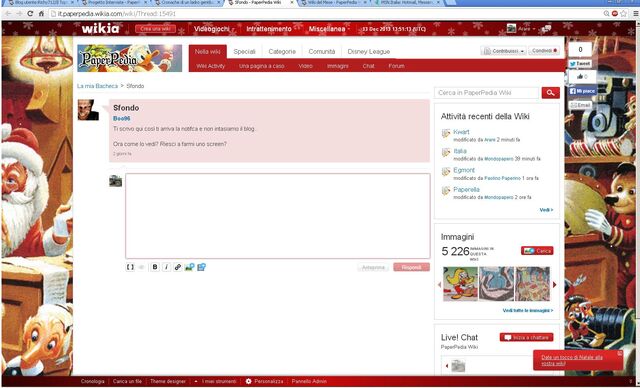
Task: Open the Kwart recent activity link
Action: [461, 132]
